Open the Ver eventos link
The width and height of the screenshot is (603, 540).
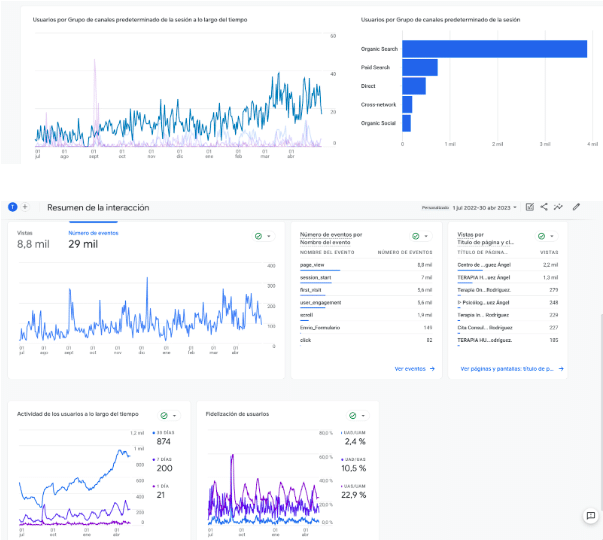[411, 369]
